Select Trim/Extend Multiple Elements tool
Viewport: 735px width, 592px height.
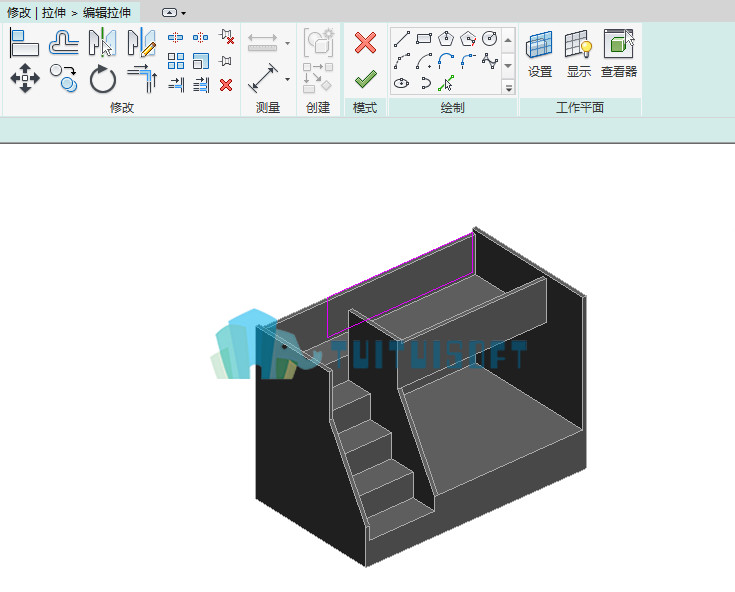click(201, 85)
